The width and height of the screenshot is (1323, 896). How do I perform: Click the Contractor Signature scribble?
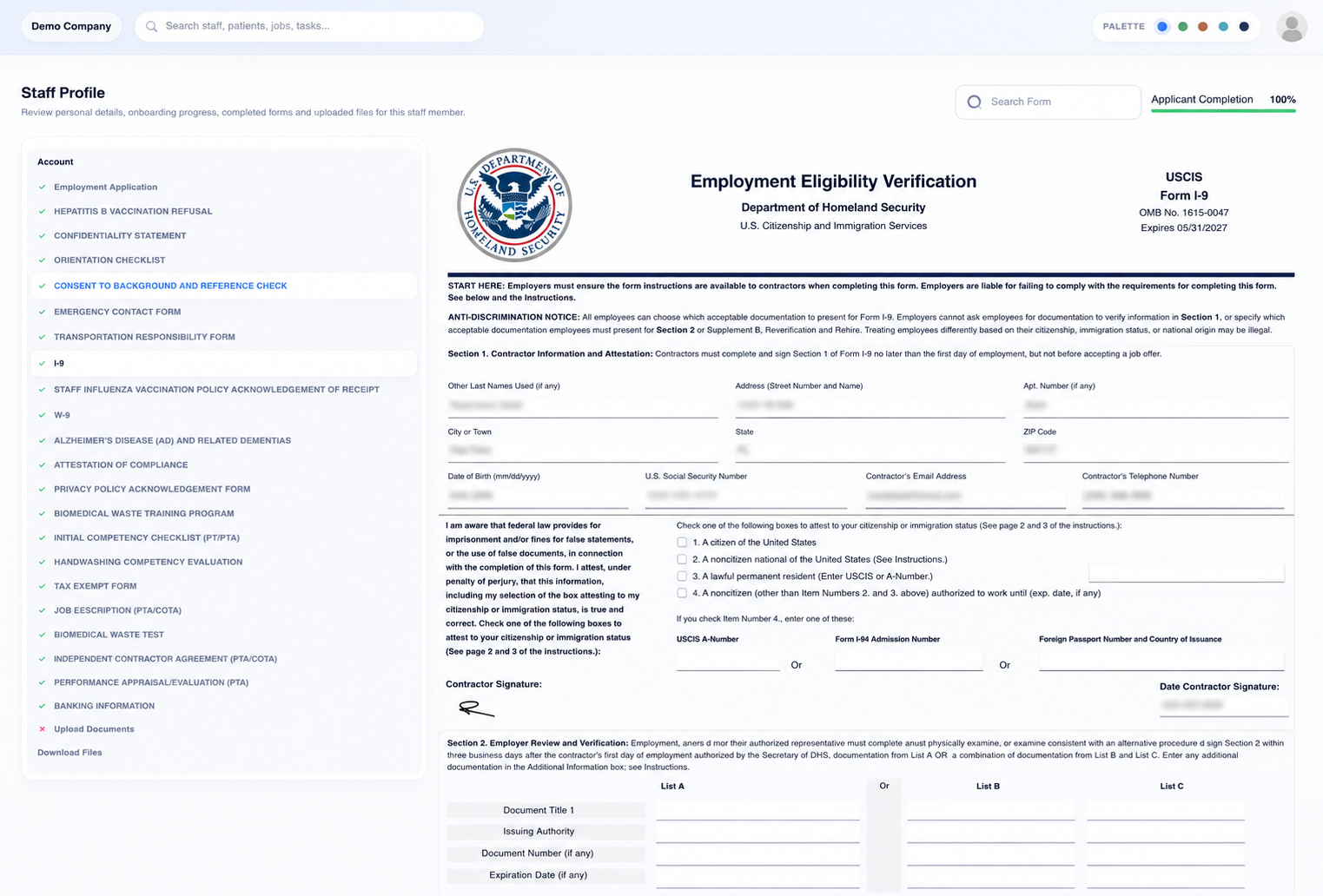476,708
